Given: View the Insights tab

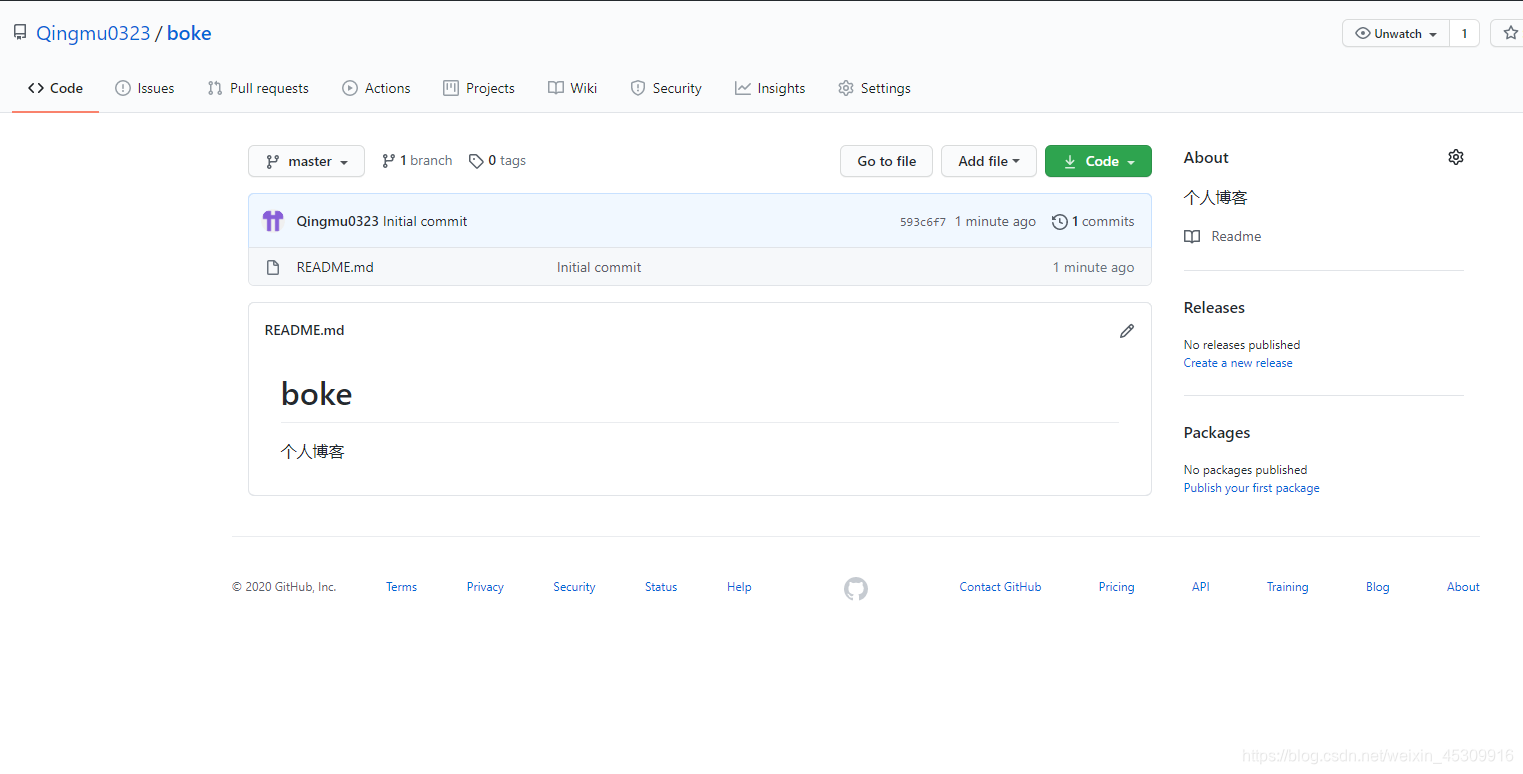Looking at the screenshot, I should 770,88.
